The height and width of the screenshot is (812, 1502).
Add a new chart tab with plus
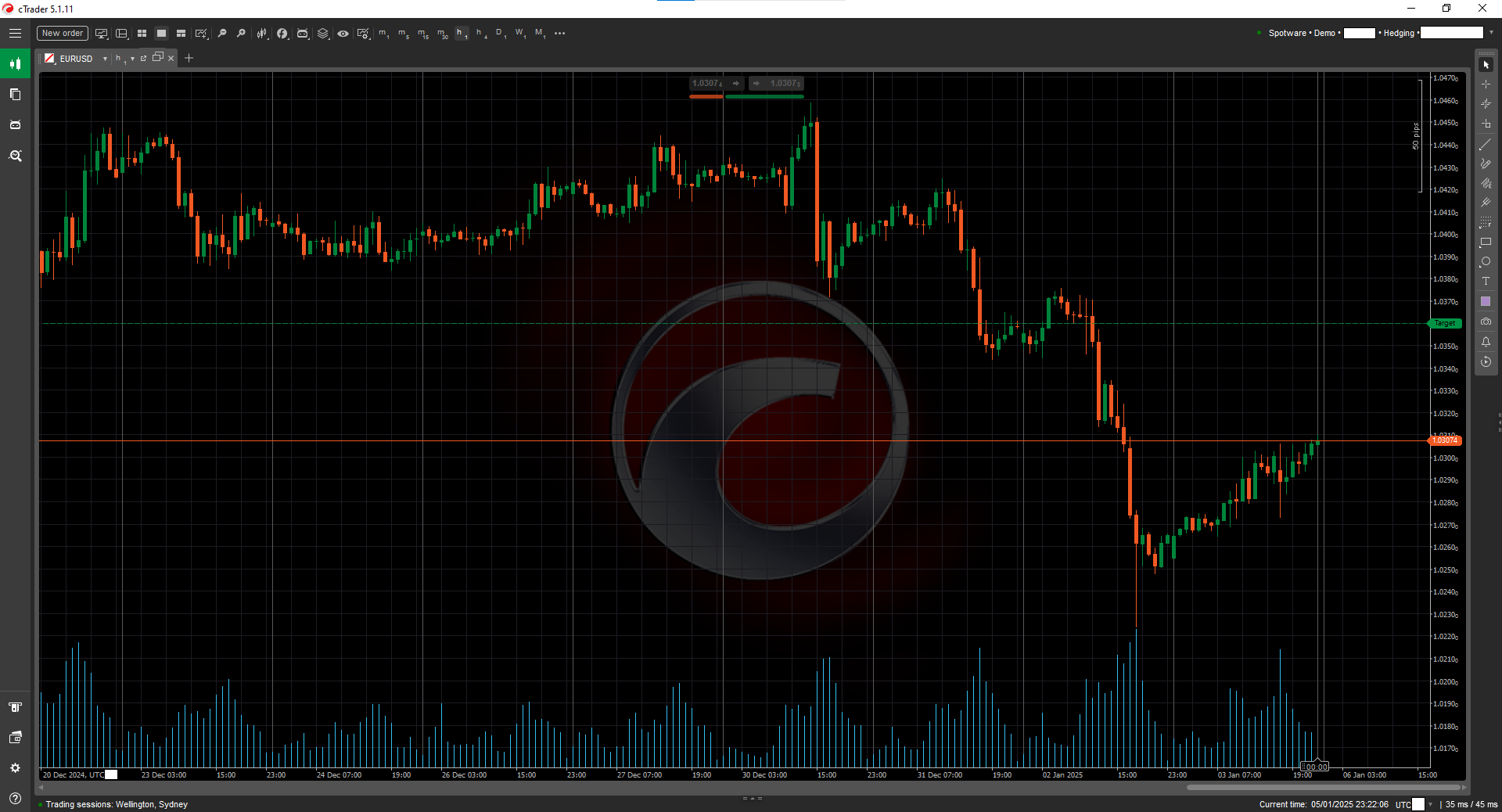coord(189,58)
